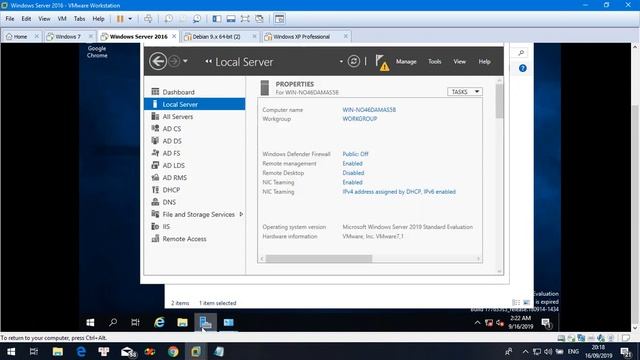
Task: Click the Server Manager refresh icon
Action: coord(353,62)
